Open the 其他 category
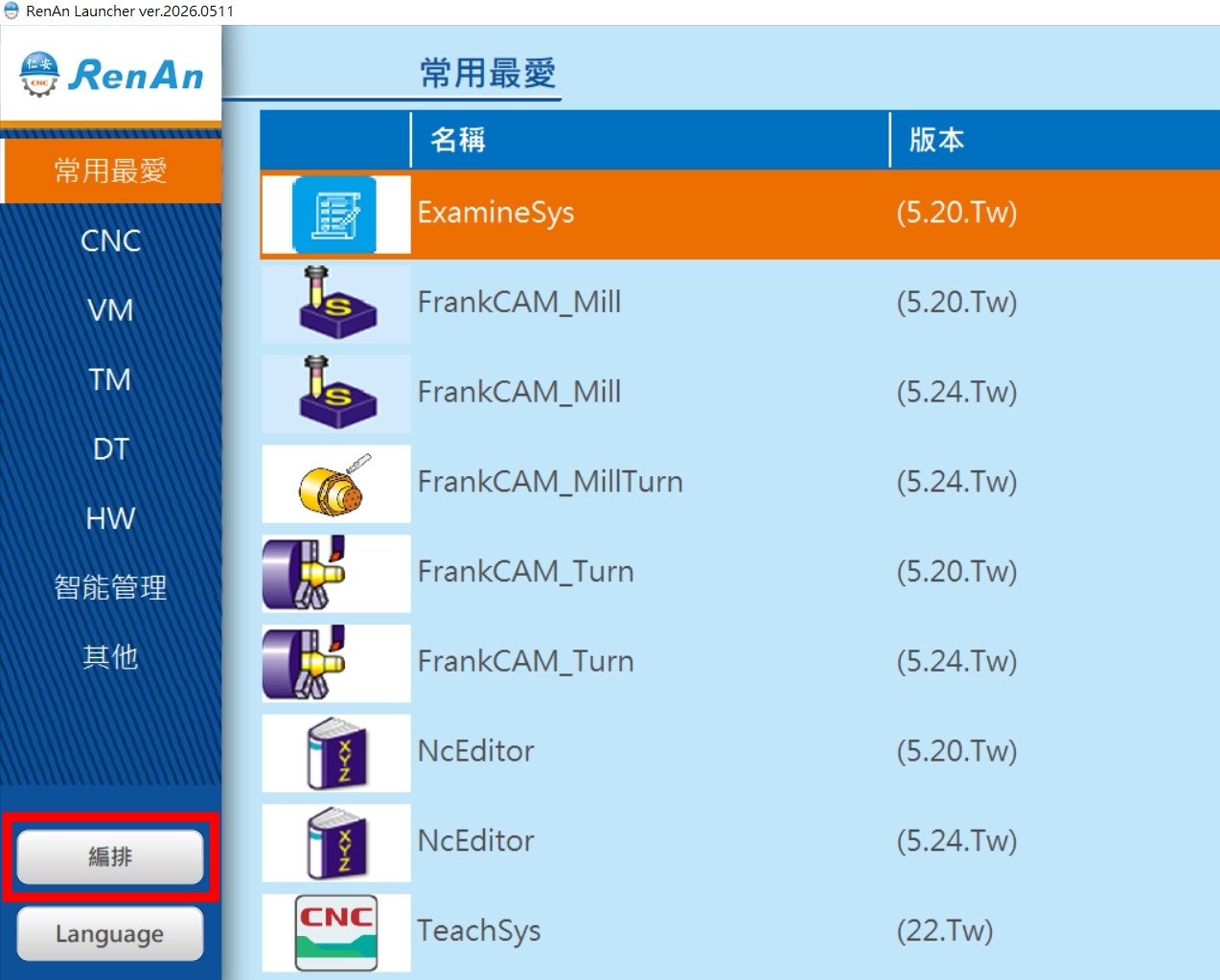The width and height of the screenshot is (1220, 980). 111,657
